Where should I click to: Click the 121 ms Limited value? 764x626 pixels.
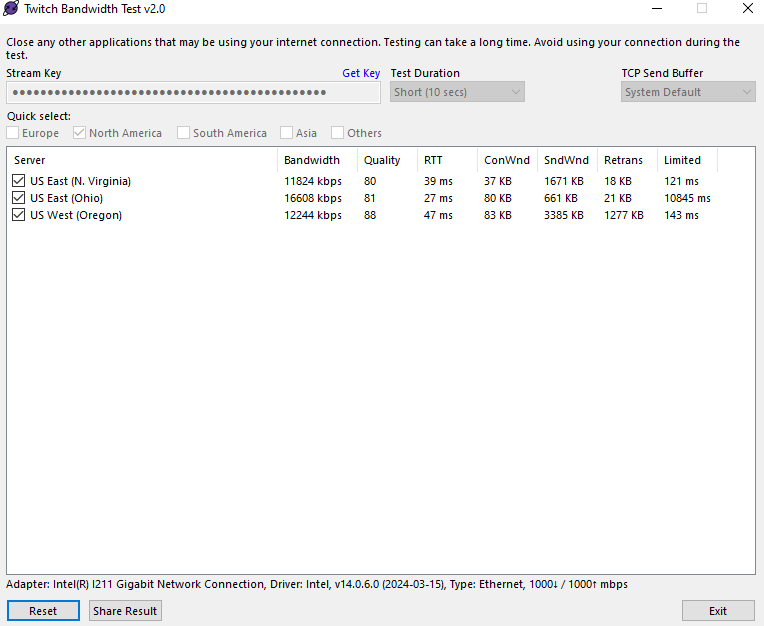[681, 181]
